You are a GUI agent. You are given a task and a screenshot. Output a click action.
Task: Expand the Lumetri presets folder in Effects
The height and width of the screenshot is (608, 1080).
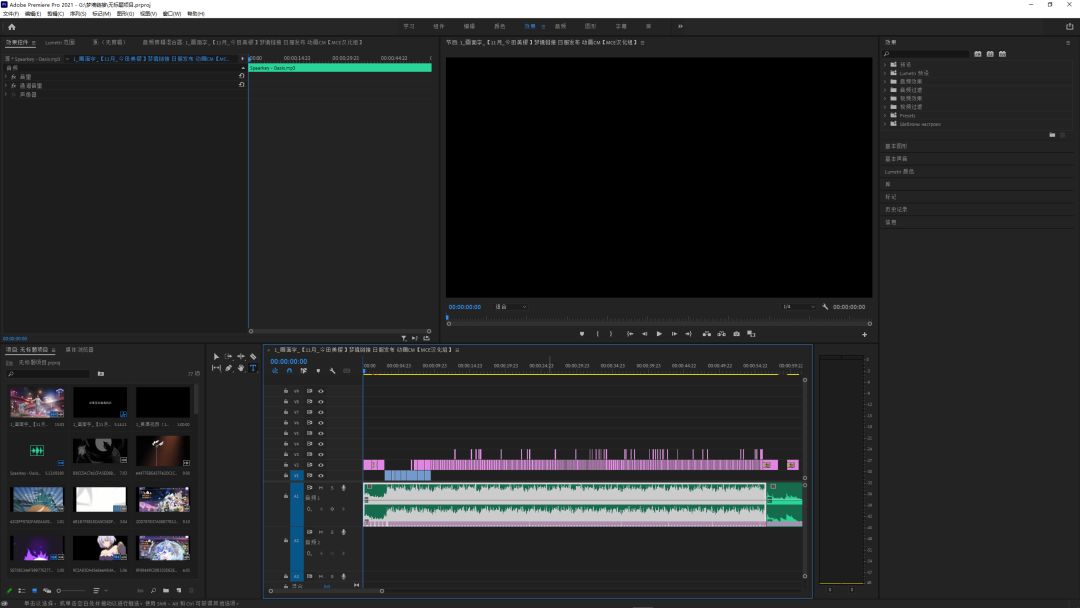[x=885, y=73]
